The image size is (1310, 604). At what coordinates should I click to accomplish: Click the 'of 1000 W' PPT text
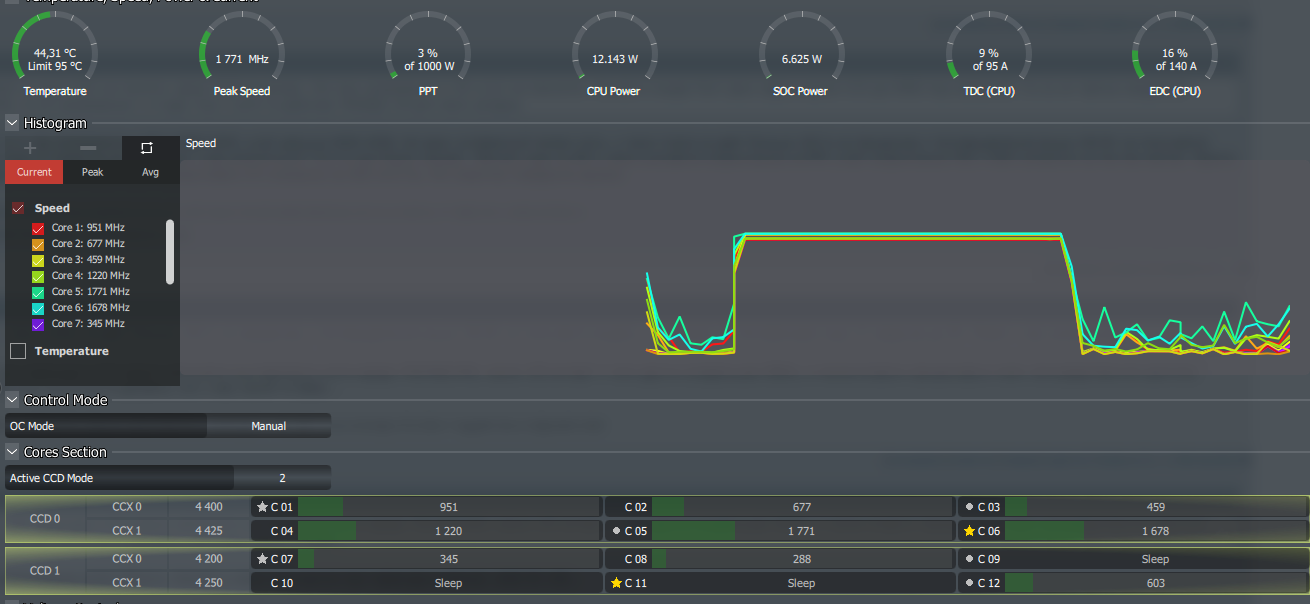pos(429,66)
